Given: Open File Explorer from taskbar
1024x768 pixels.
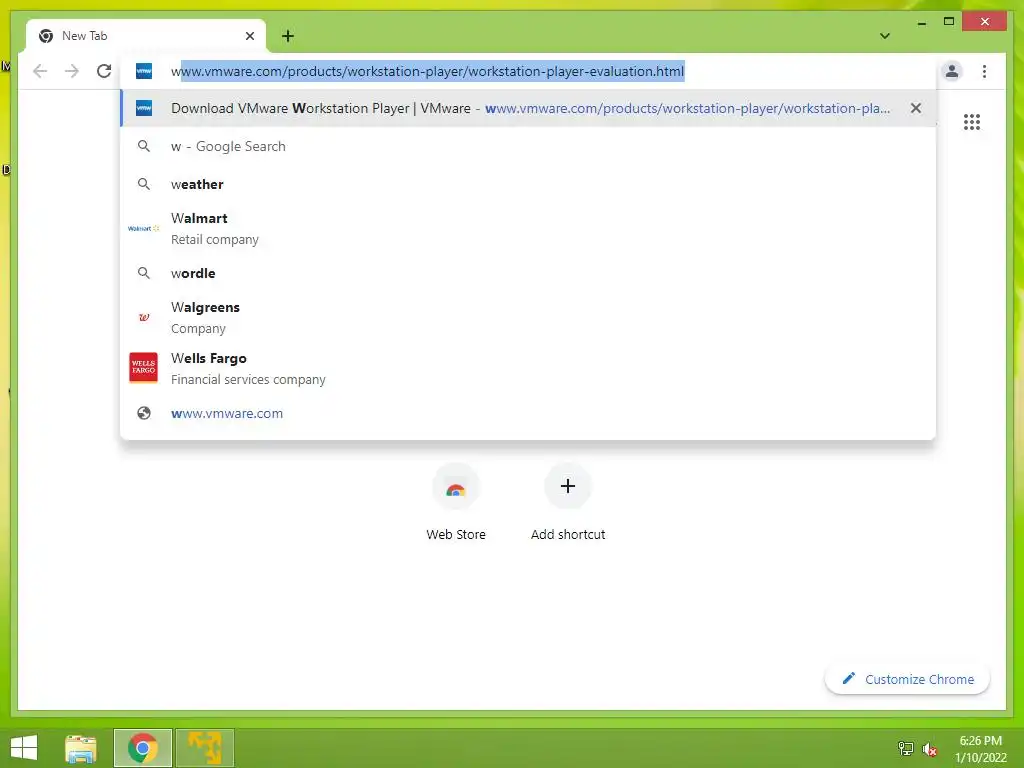Looking at the screenshot, I should pyautogui.click(x=81, y=748).
